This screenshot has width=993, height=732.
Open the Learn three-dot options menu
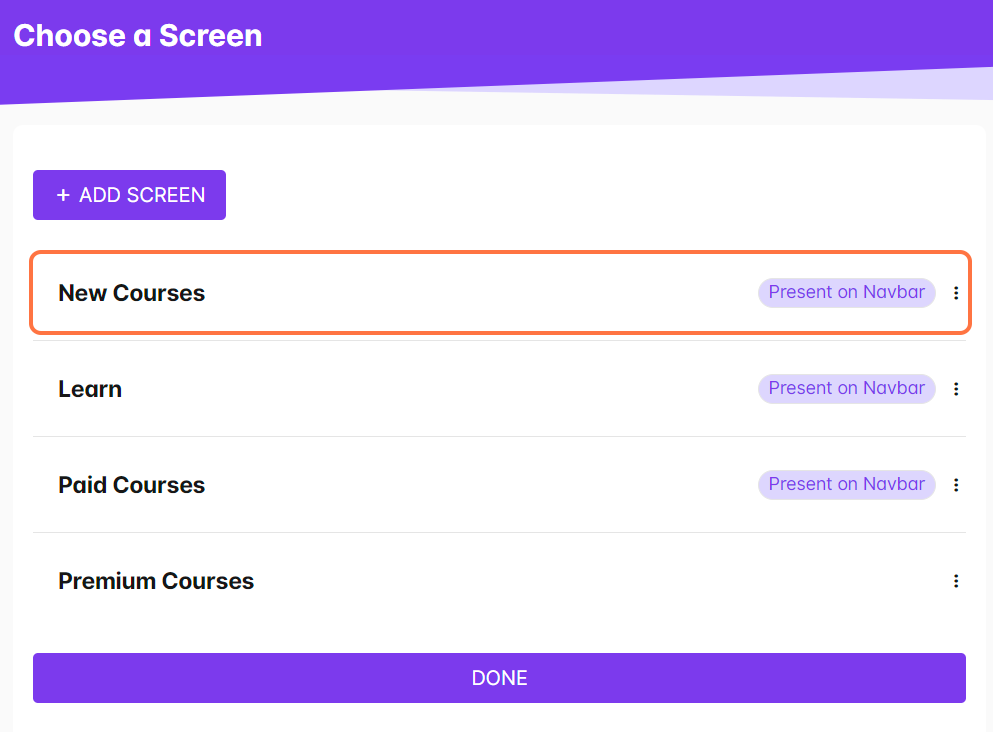[x=956, y=389]
